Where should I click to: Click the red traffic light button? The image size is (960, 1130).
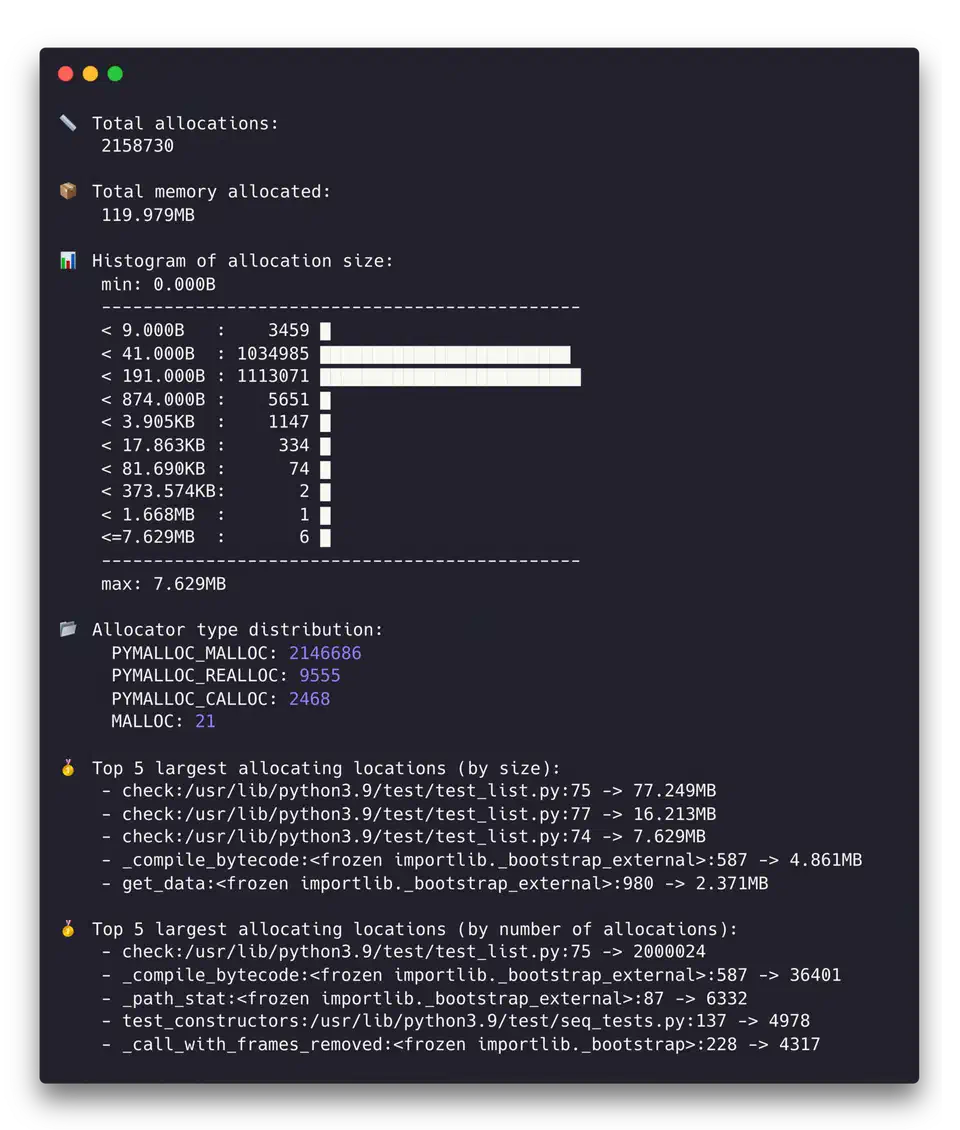(65, 73)
